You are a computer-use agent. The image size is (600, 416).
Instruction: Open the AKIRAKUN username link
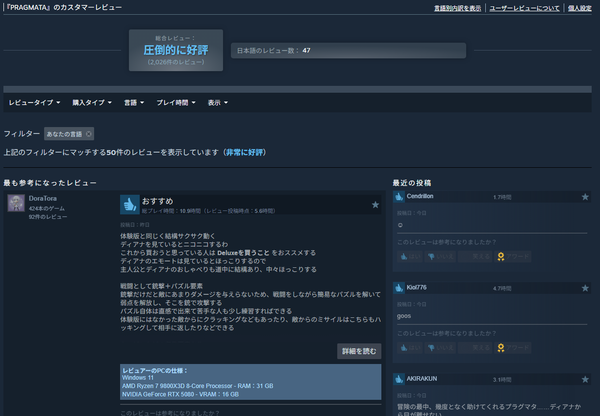click(422, 378)
